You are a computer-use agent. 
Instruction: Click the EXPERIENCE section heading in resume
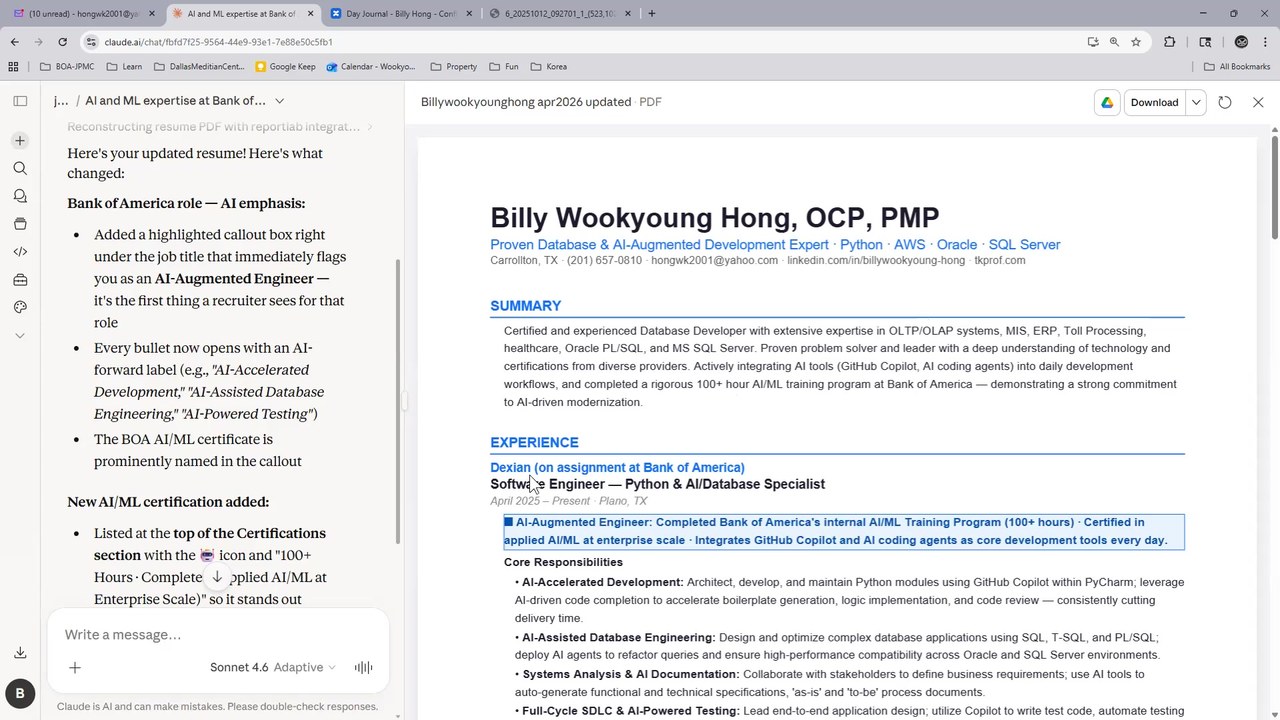534,442
